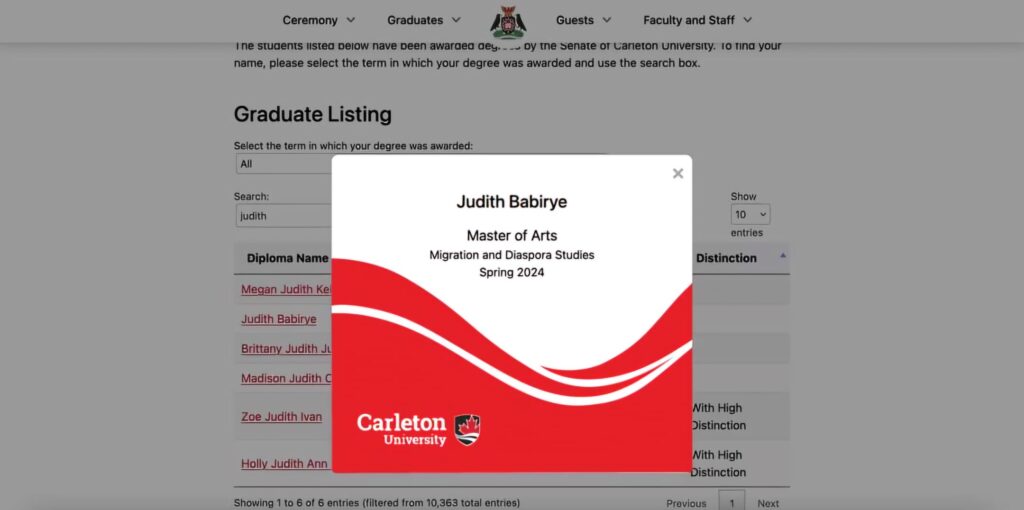Click the search box containing judith
This screenshot has height=510, width=1024.
click(x=284, y=215)
